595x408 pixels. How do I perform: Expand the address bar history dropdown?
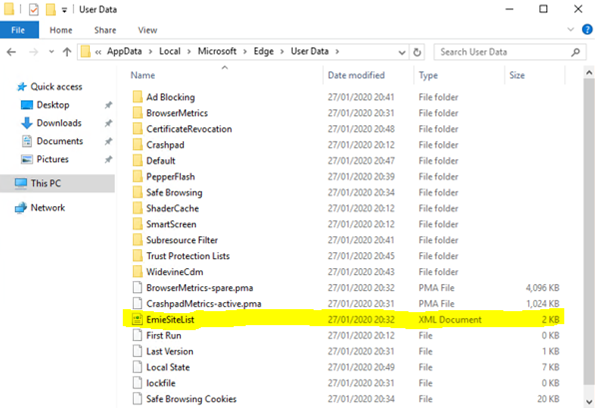coord(402,52)
